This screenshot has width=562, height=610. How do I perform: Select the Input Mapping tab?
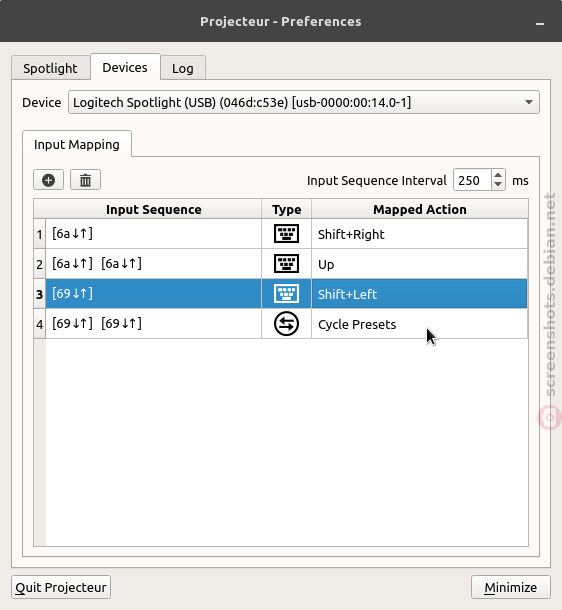point(77,144)
